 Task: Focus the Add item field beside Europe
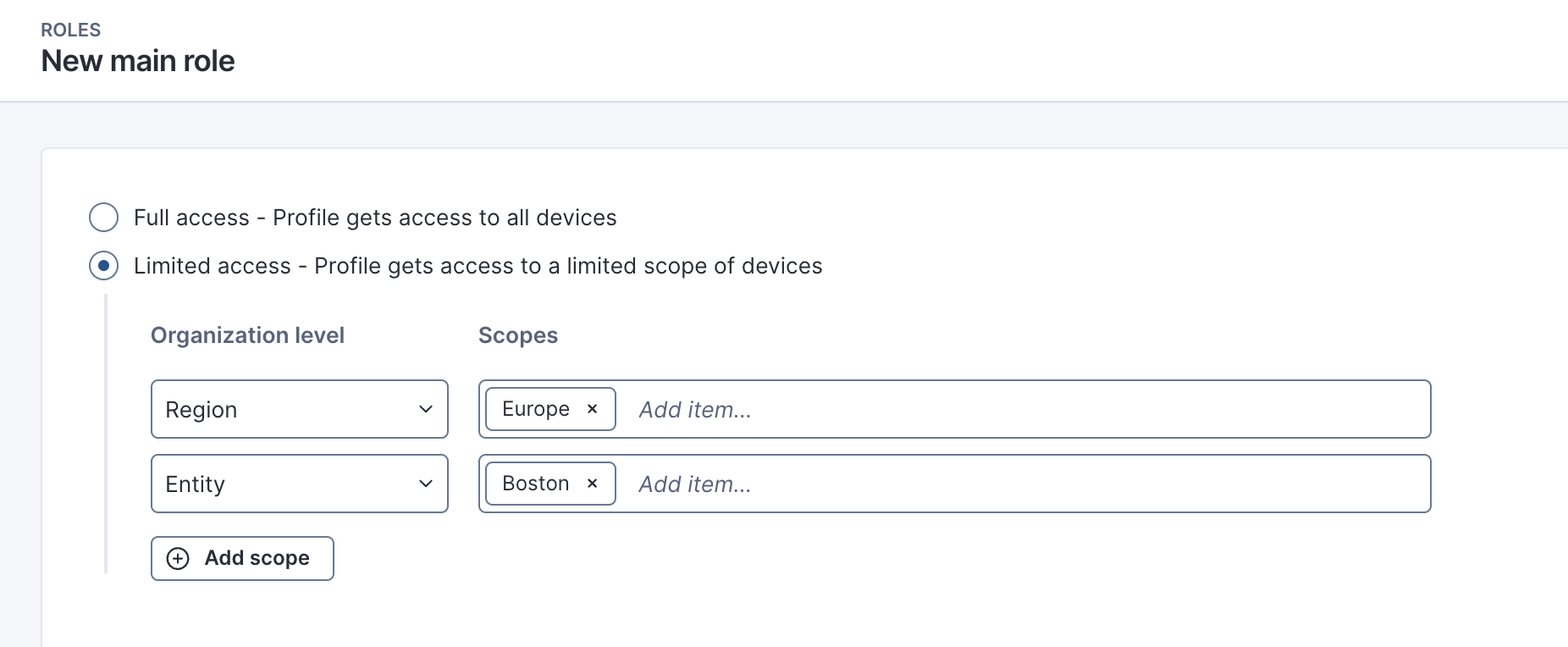tap(1016, 410)
